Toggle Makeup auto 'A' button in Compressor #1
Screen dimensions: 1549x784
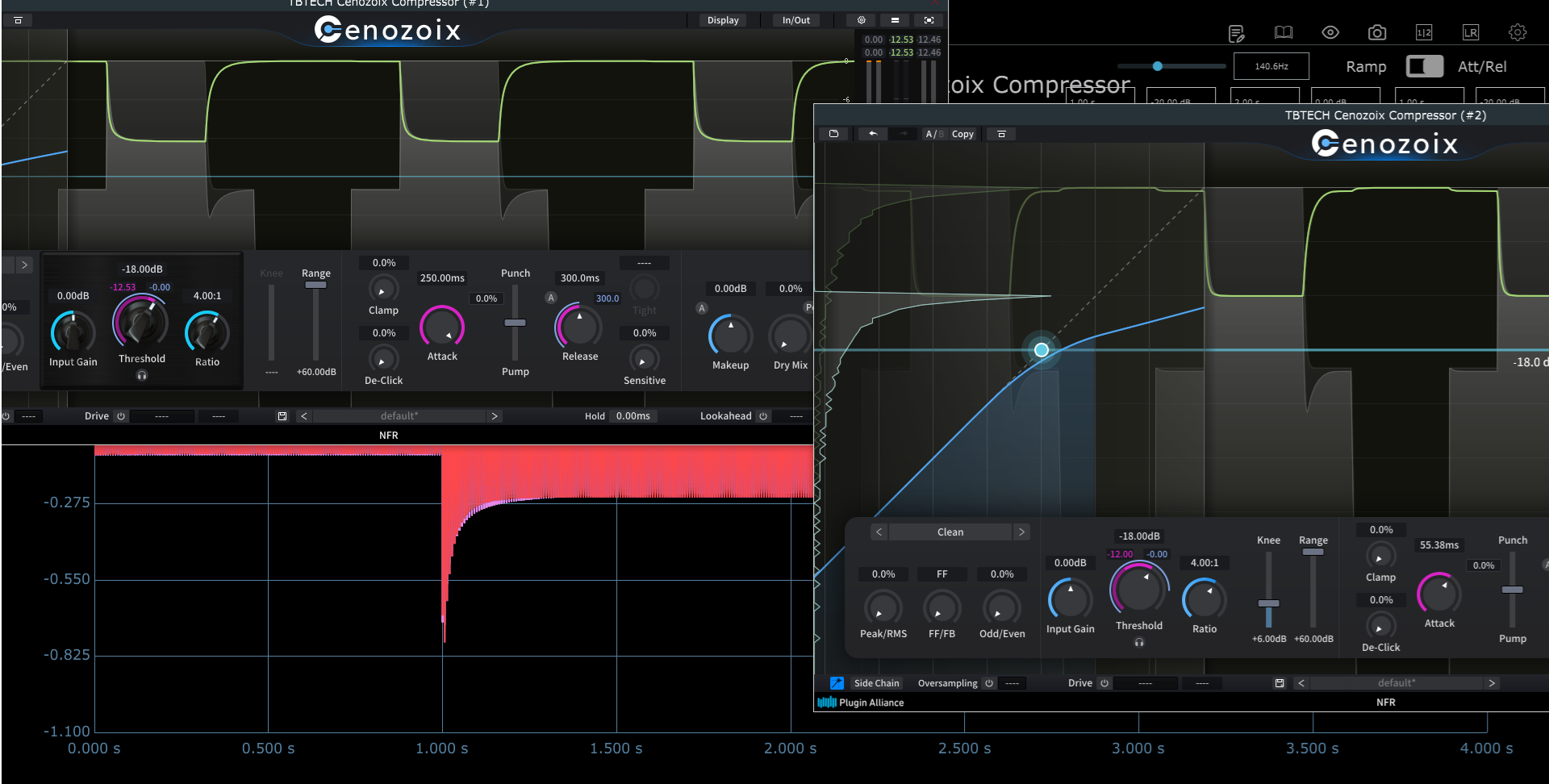[x=702, y=308]
